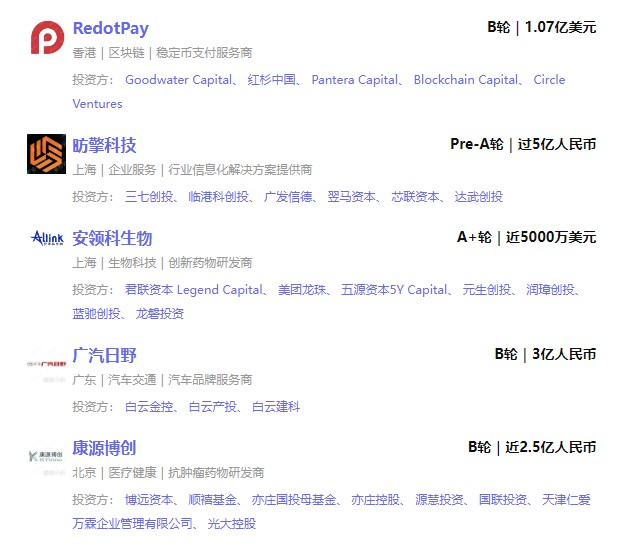Select the text 北京 | 医疗健康 | 抗肿瘤药物研发商
Viewport: 642px width, 557px height.
pyautogui.click(x=168, y=473)
